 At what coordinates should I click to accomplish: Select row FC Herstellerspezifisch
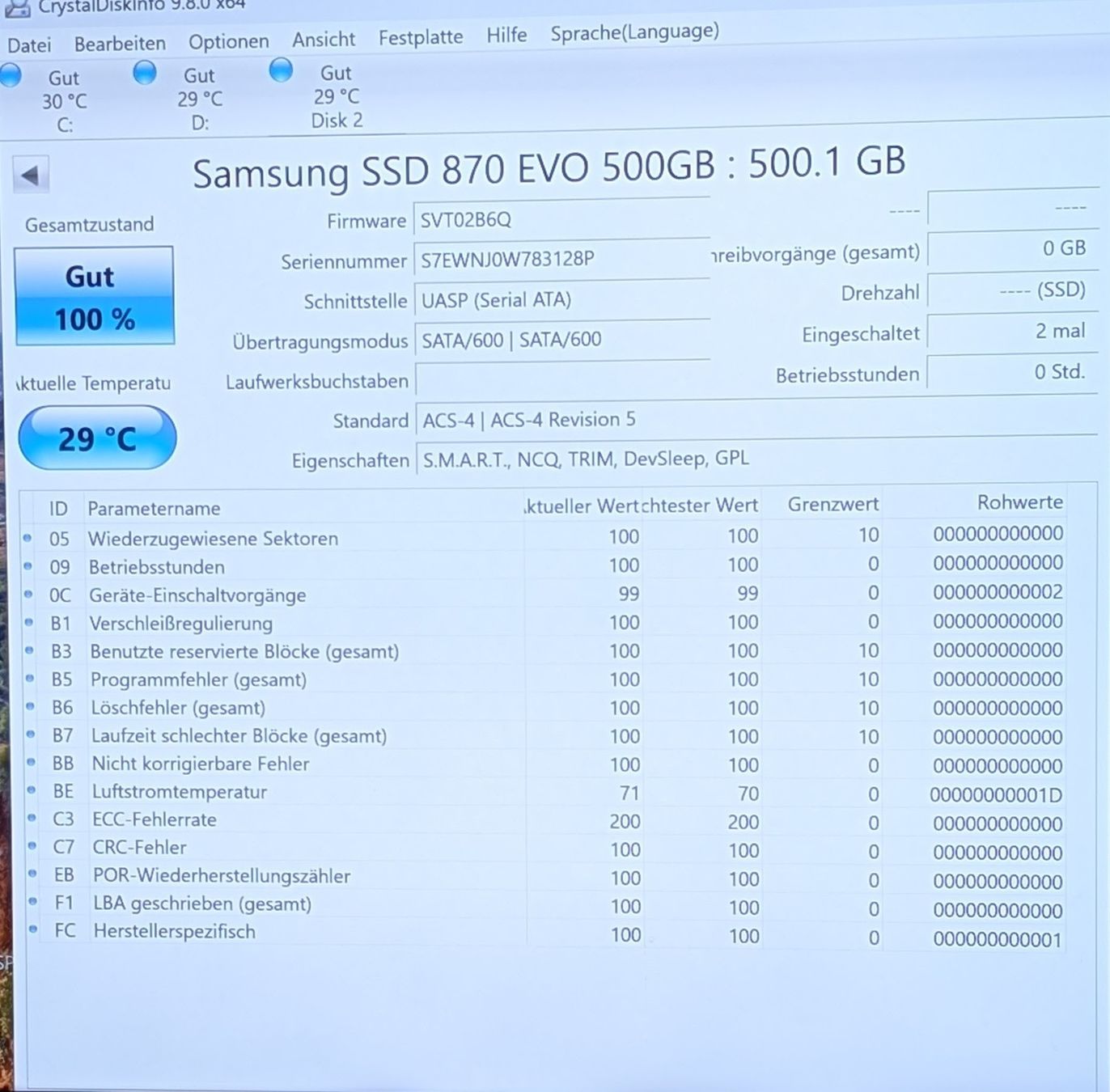coord(542,934)
